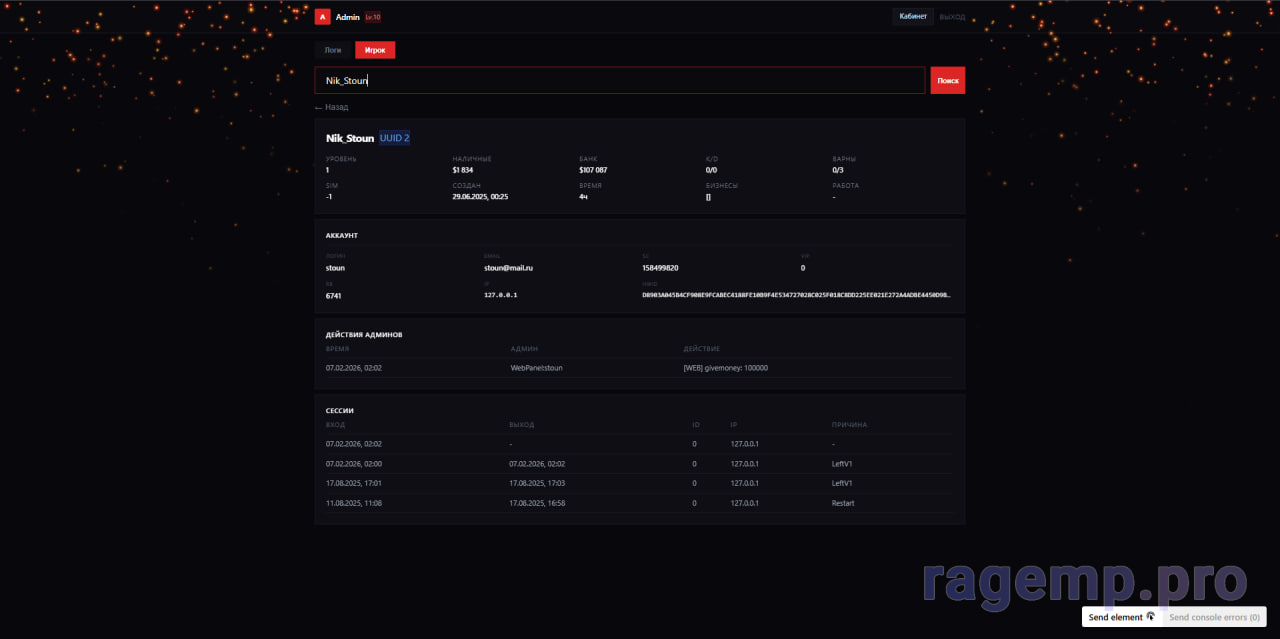
Task: Click the stoun@mail.ru email value
Action: coord(508,268)
